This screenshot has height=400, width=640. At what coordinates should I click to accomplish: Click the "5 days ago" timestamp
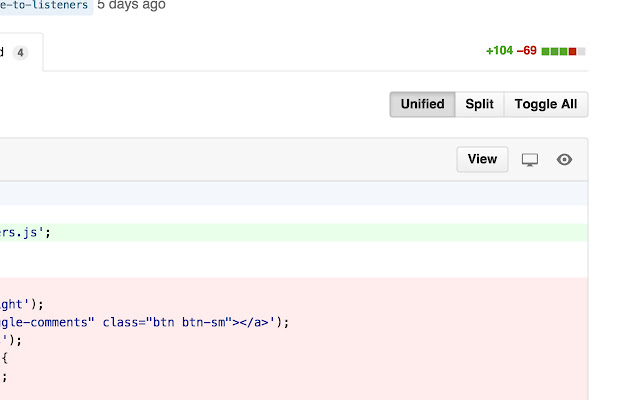(131, 5)
